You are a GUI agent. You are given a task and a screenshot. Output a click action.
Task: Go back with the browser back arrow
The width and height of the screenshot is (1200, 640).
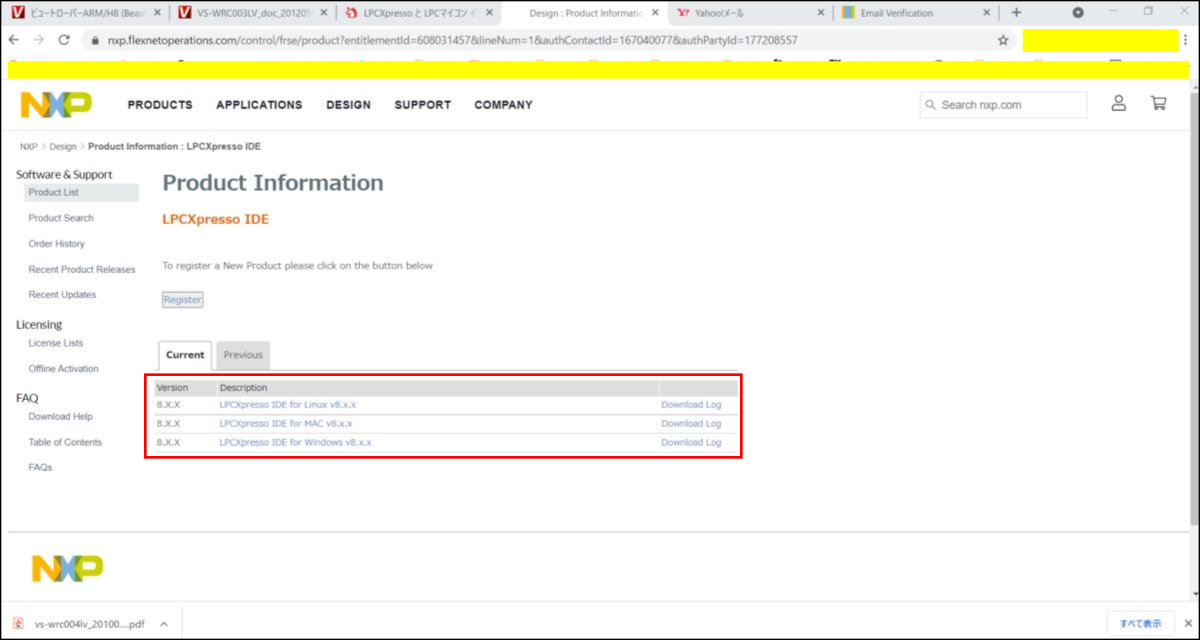(x=13, y=40)
